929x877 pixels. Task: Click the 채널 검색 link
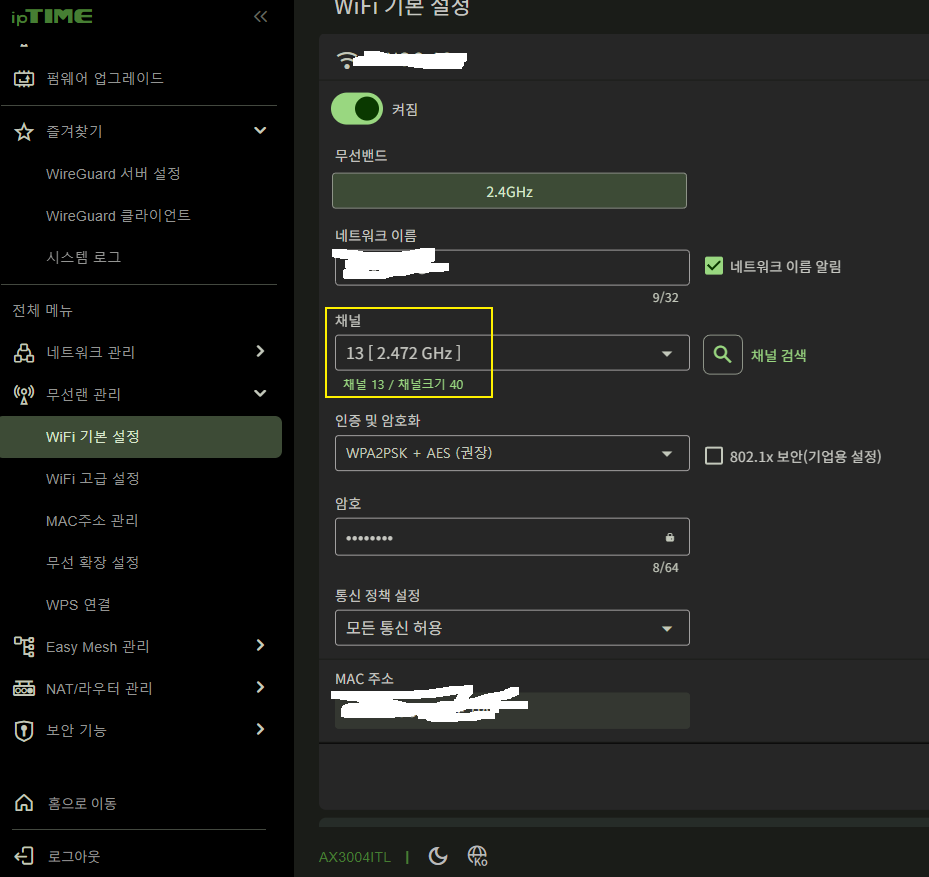tap(779, 355)
